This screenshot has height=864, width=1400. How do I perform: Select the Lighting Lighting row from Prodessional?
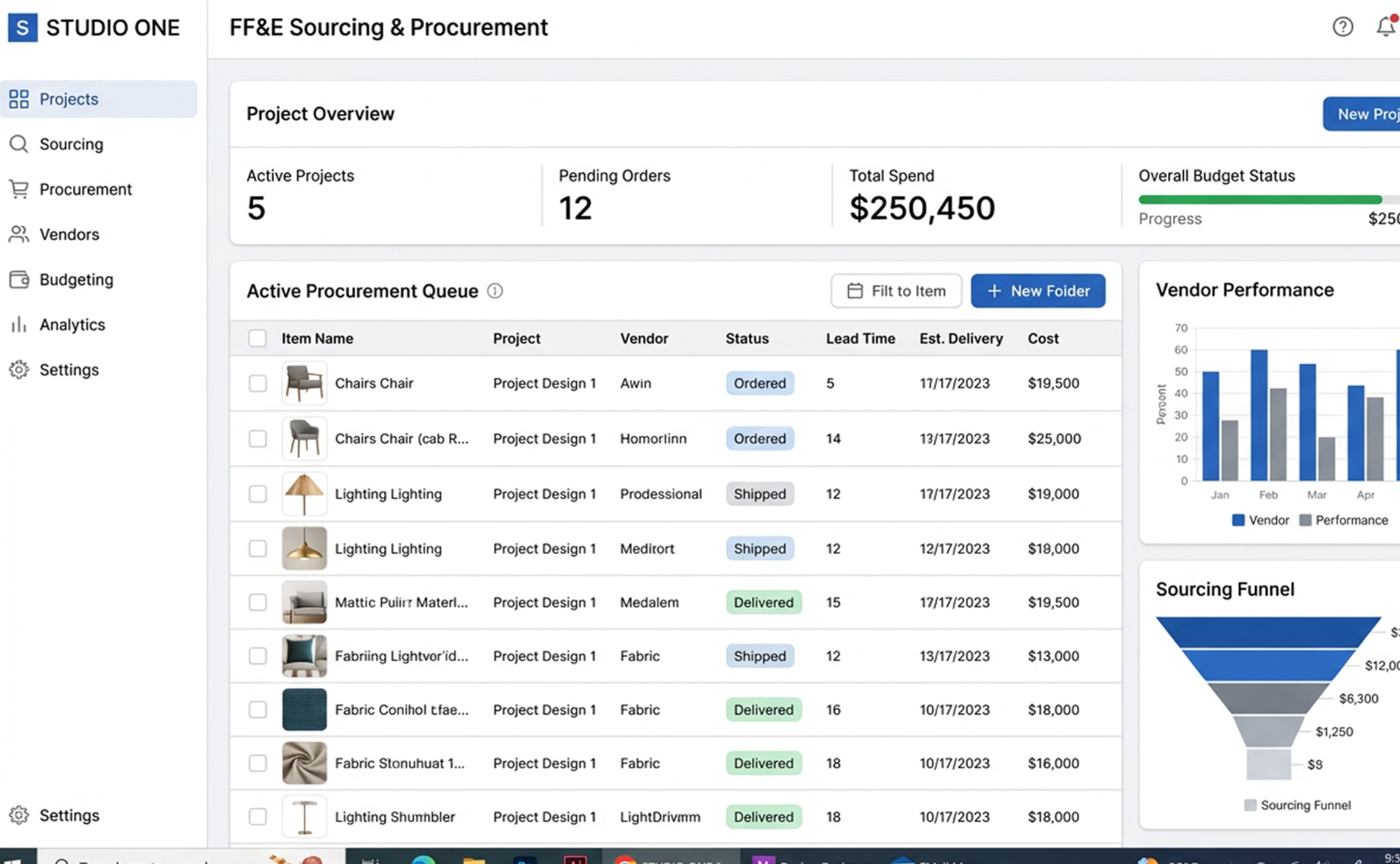pyautogui.click(x=258, y=494)
